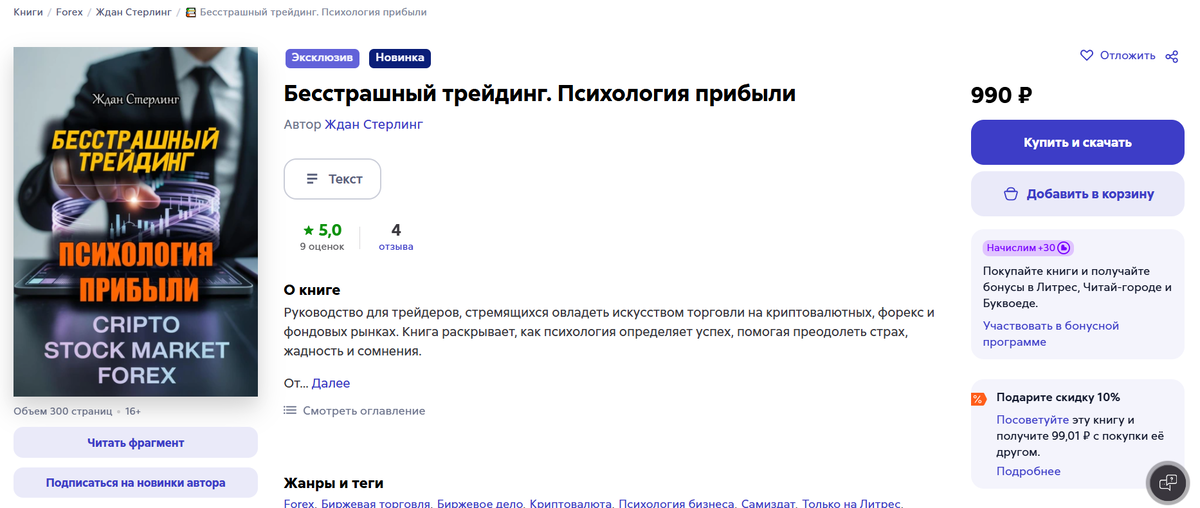
Task: Click the Начислим +30 bonus badge
Action: (x=1028, y=248)
